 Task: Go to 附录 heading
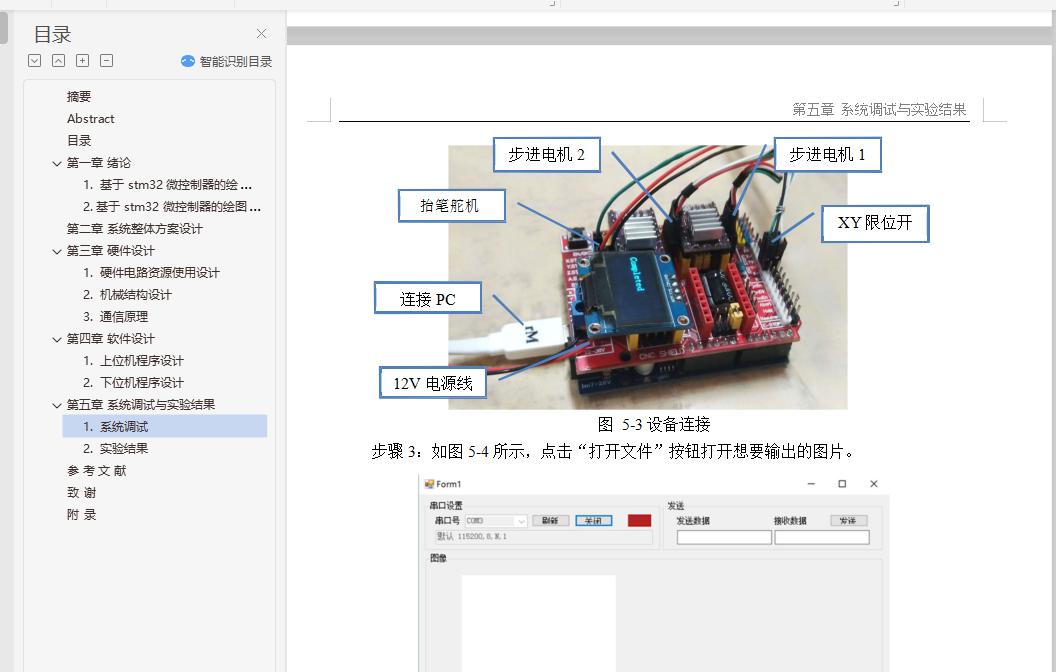(81, 514)
